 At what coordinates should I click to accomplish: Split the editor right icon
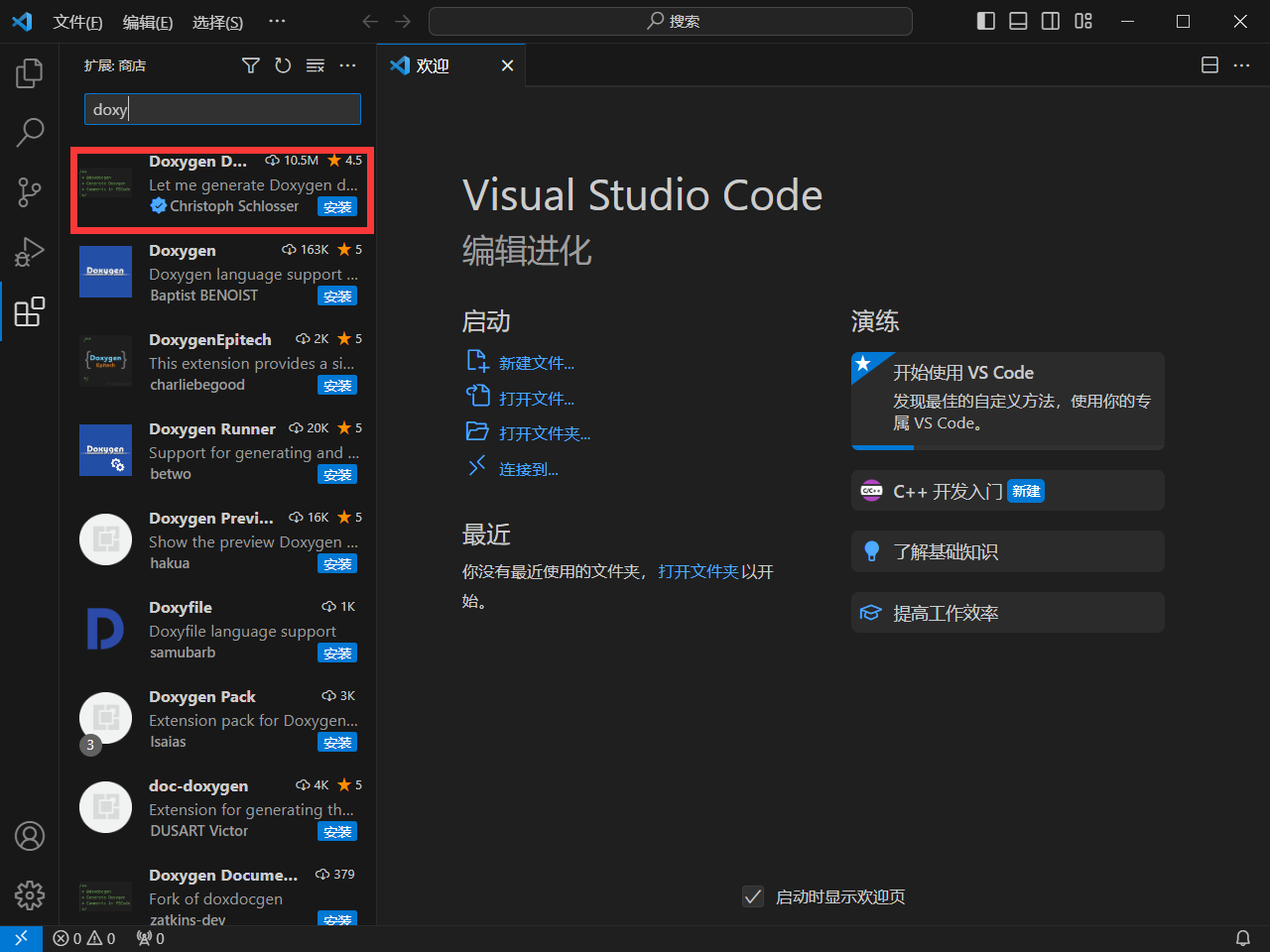pos(1209,65)
